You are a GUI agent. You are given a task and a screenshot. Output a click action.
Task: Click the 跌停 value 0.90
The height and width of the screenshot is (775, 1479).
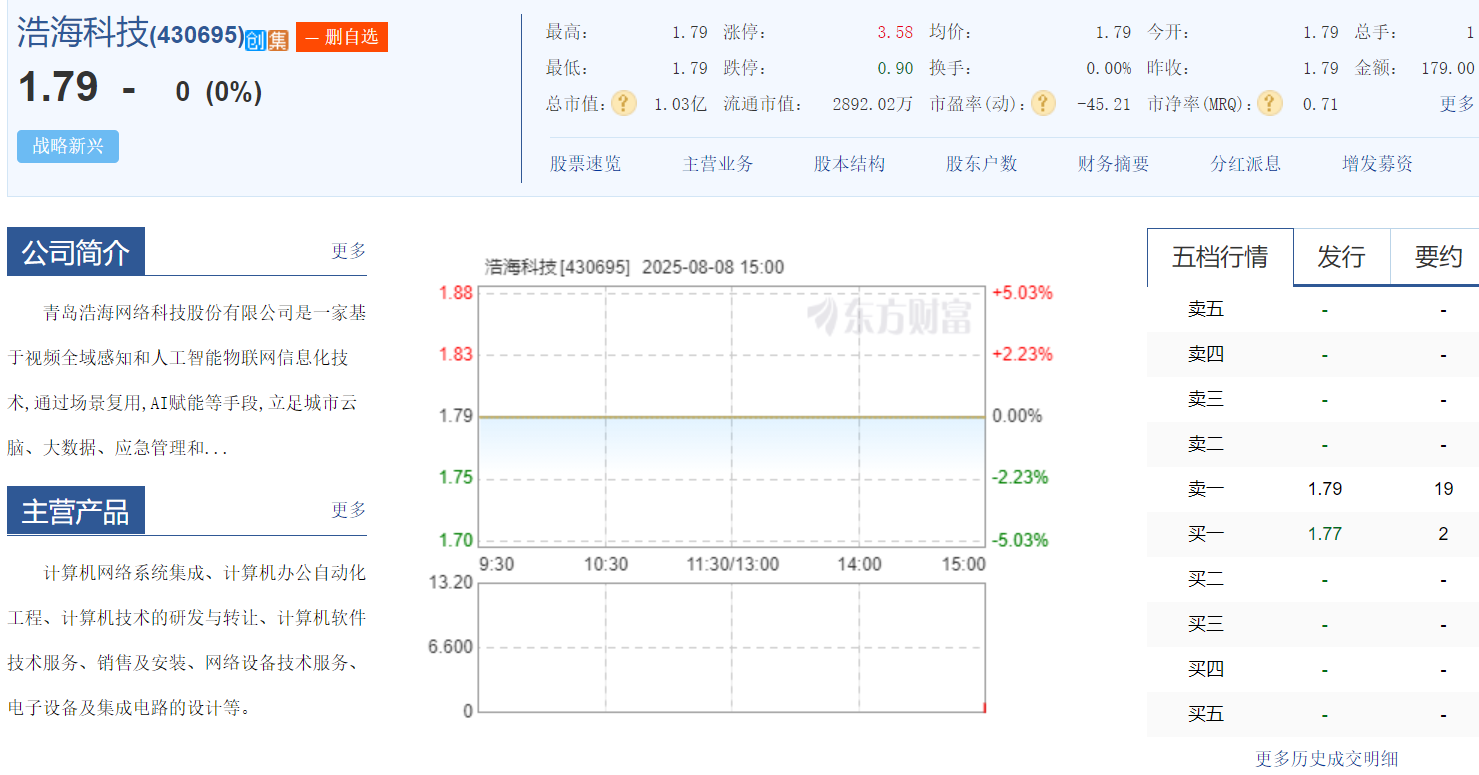[x=895, y=68]
